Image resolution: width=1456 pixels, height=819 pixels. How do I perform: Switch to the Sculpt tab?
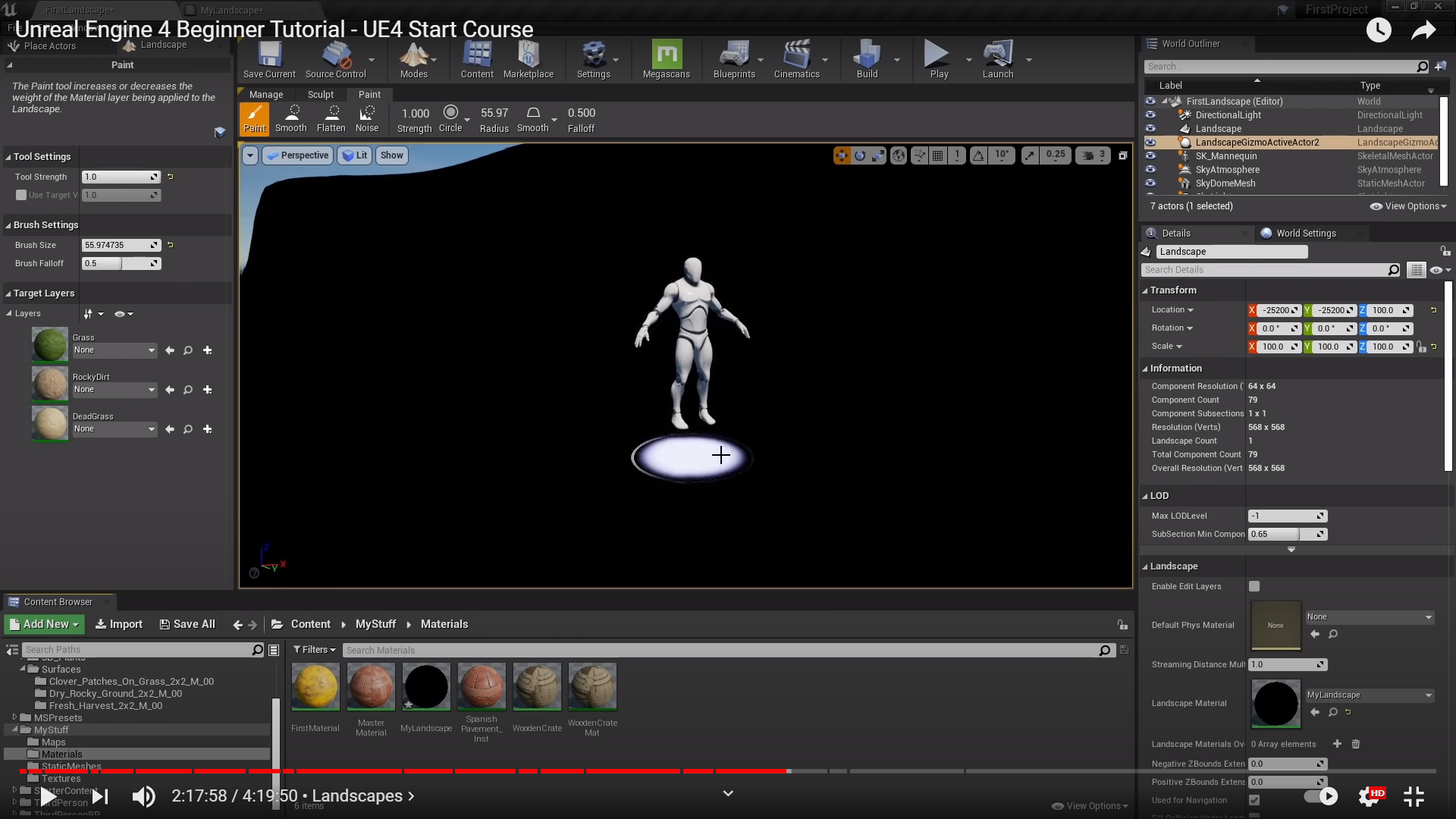[x=320, y=95]
